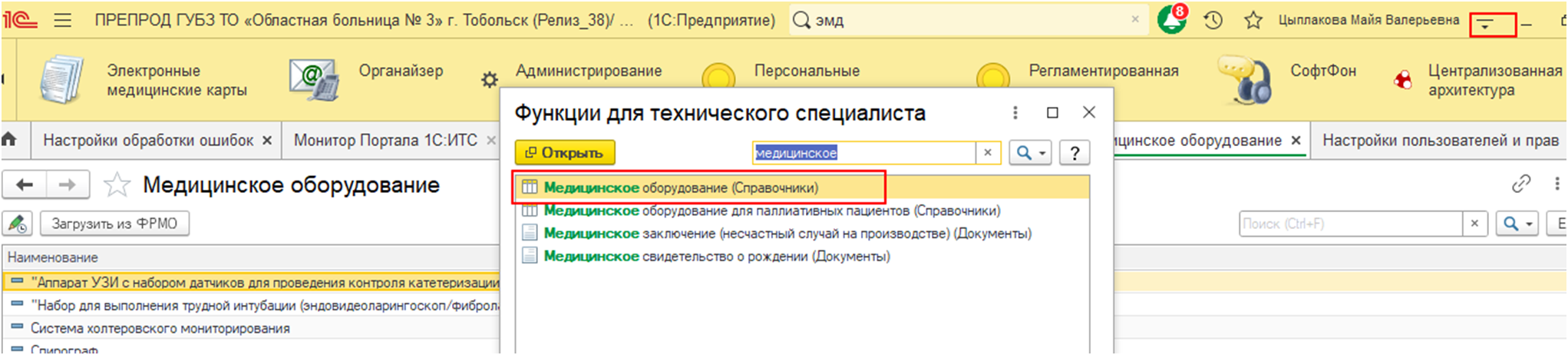Open the history clock icon
This screenshot has width=1568, height=355.
(1213, 21)
